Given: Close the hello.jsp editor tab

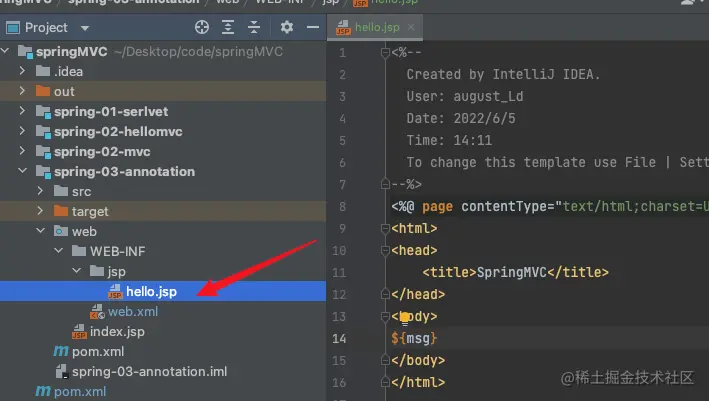Looking at the screenshot, I should click(x=411, y=27).
